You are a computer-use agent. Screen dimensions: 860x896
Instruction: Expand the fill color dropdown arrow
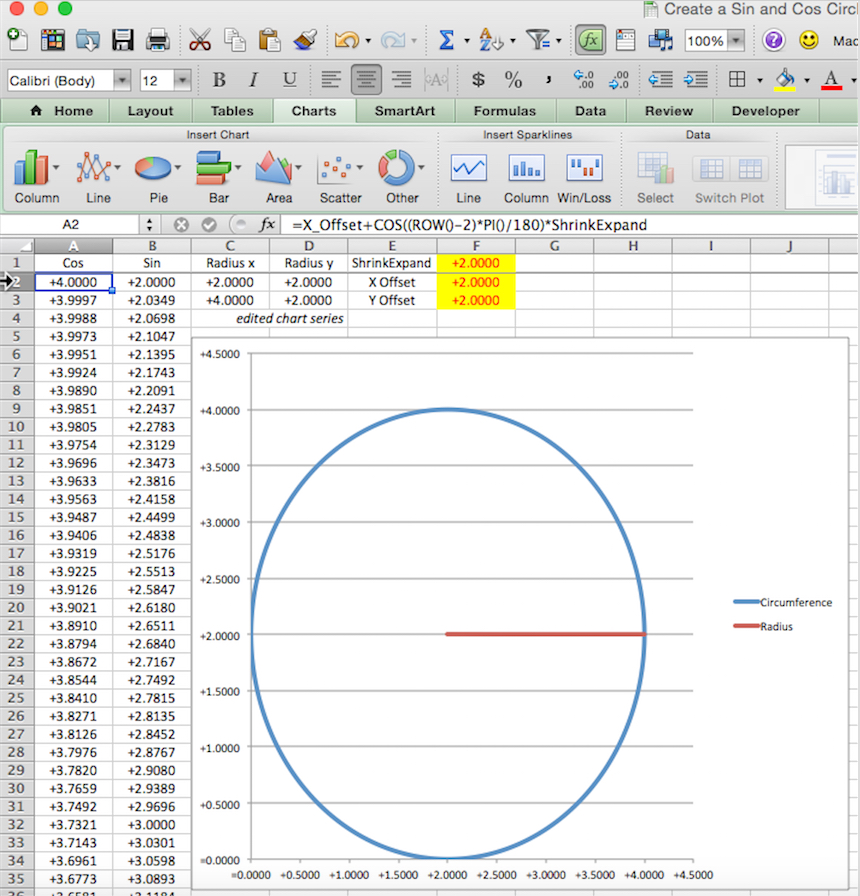click(x=807, y=81)
